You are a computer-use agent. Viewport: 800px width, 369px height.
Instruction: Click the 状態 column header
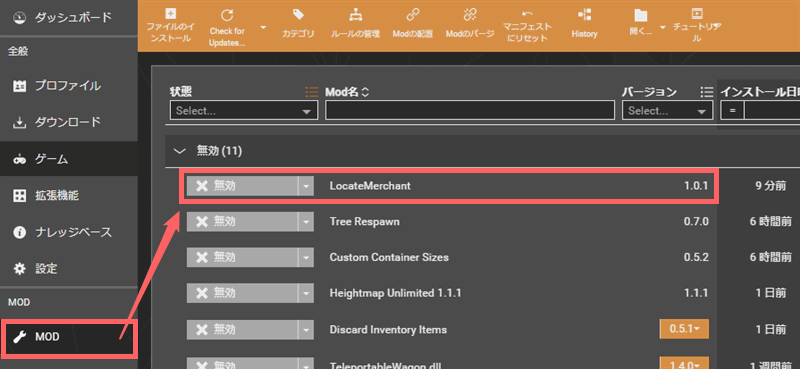[181, 92]
